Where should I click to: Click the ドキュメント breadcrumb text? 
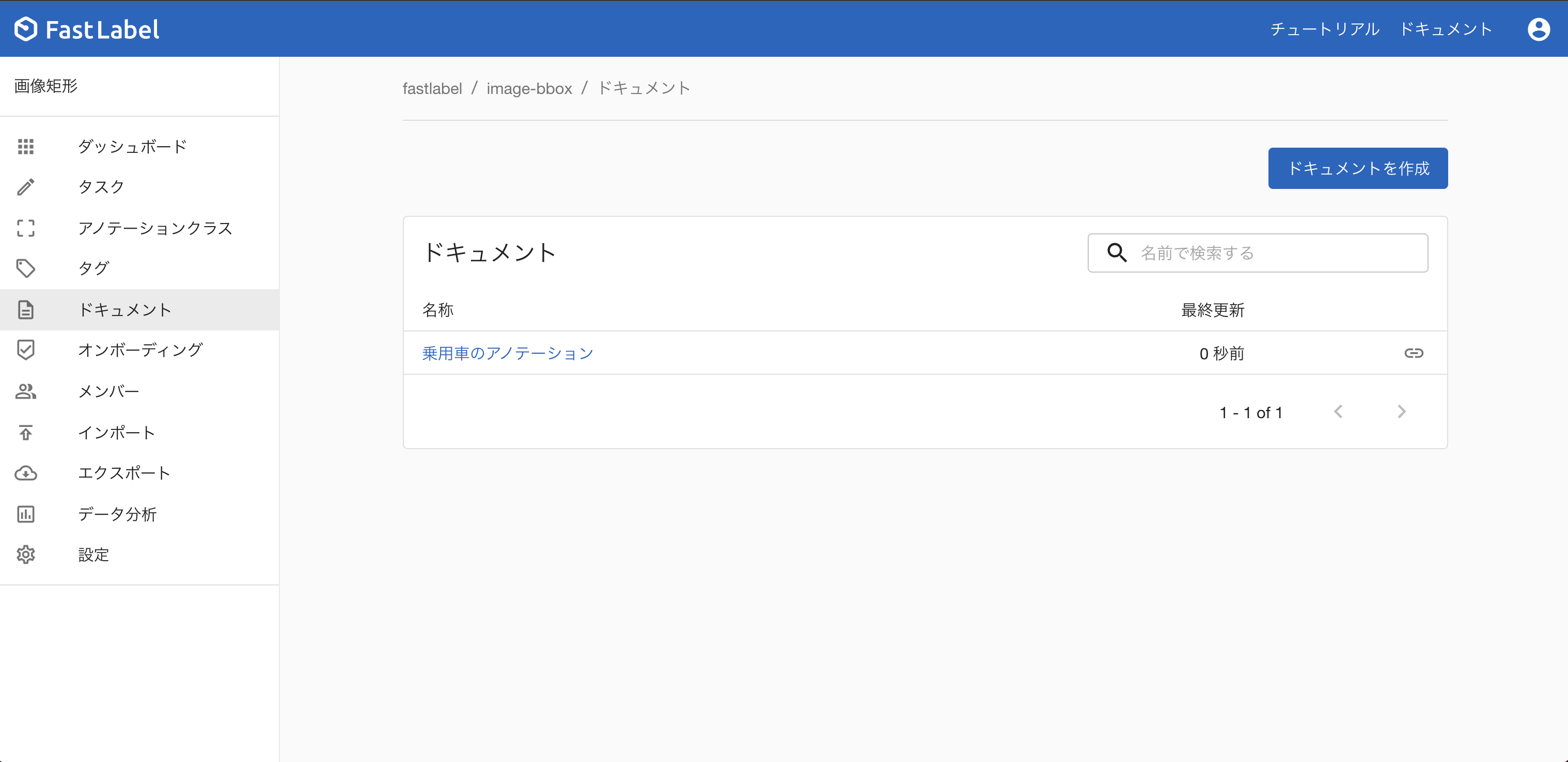[644, 88]
